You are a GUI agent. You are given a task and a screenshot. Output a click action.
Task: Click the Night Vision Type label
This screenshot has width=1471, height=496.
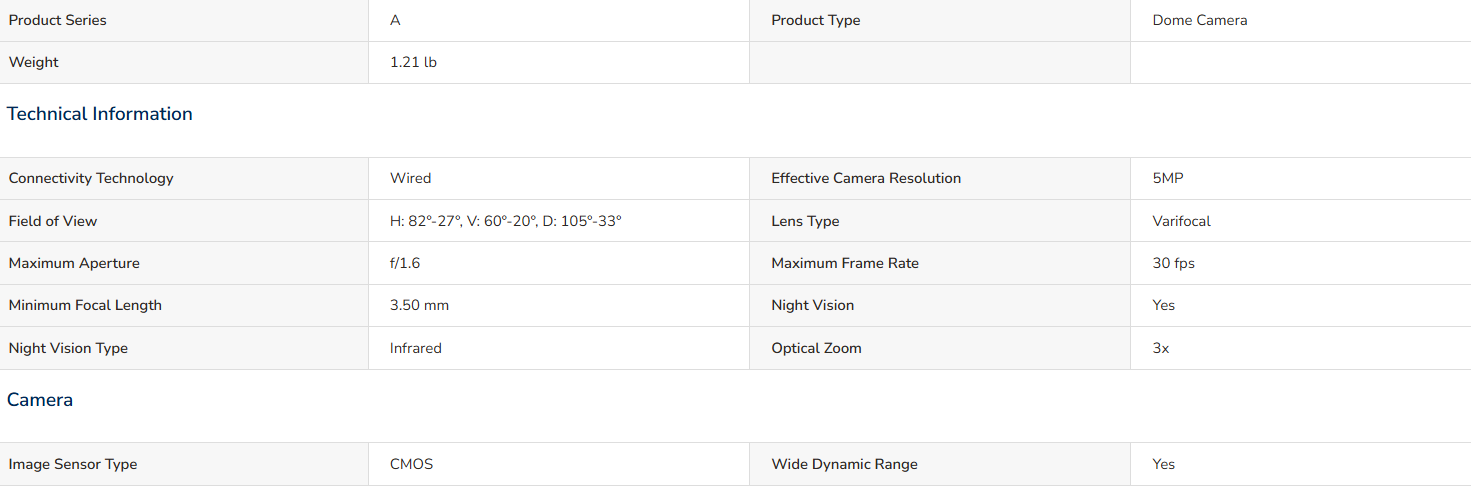pyautogui.click(x=68, y=348)
